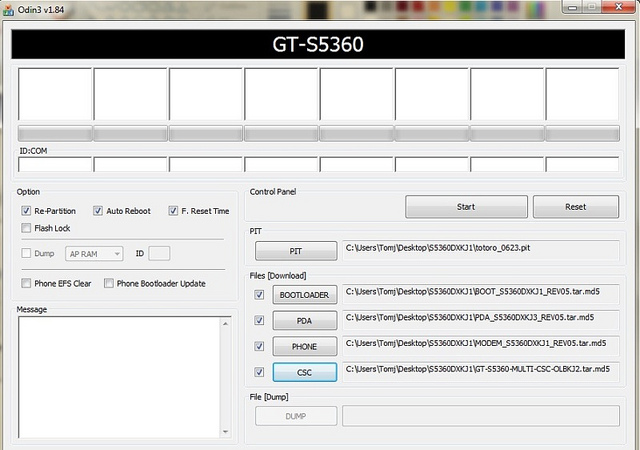Click the PHONE file button
The width and height of the screenshot is (640, 450).
click(304, 346)
